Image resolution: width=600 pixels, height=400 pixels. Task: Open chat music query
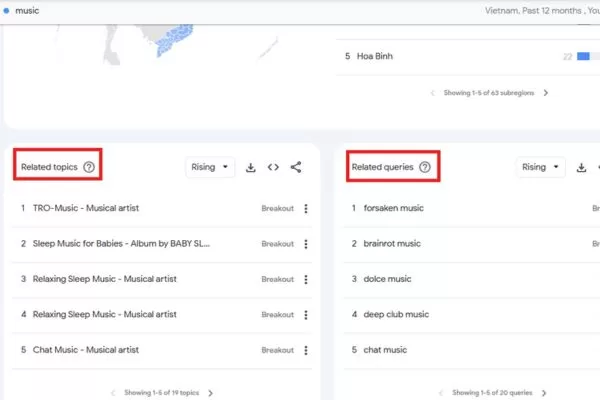[x=385, y=349]
